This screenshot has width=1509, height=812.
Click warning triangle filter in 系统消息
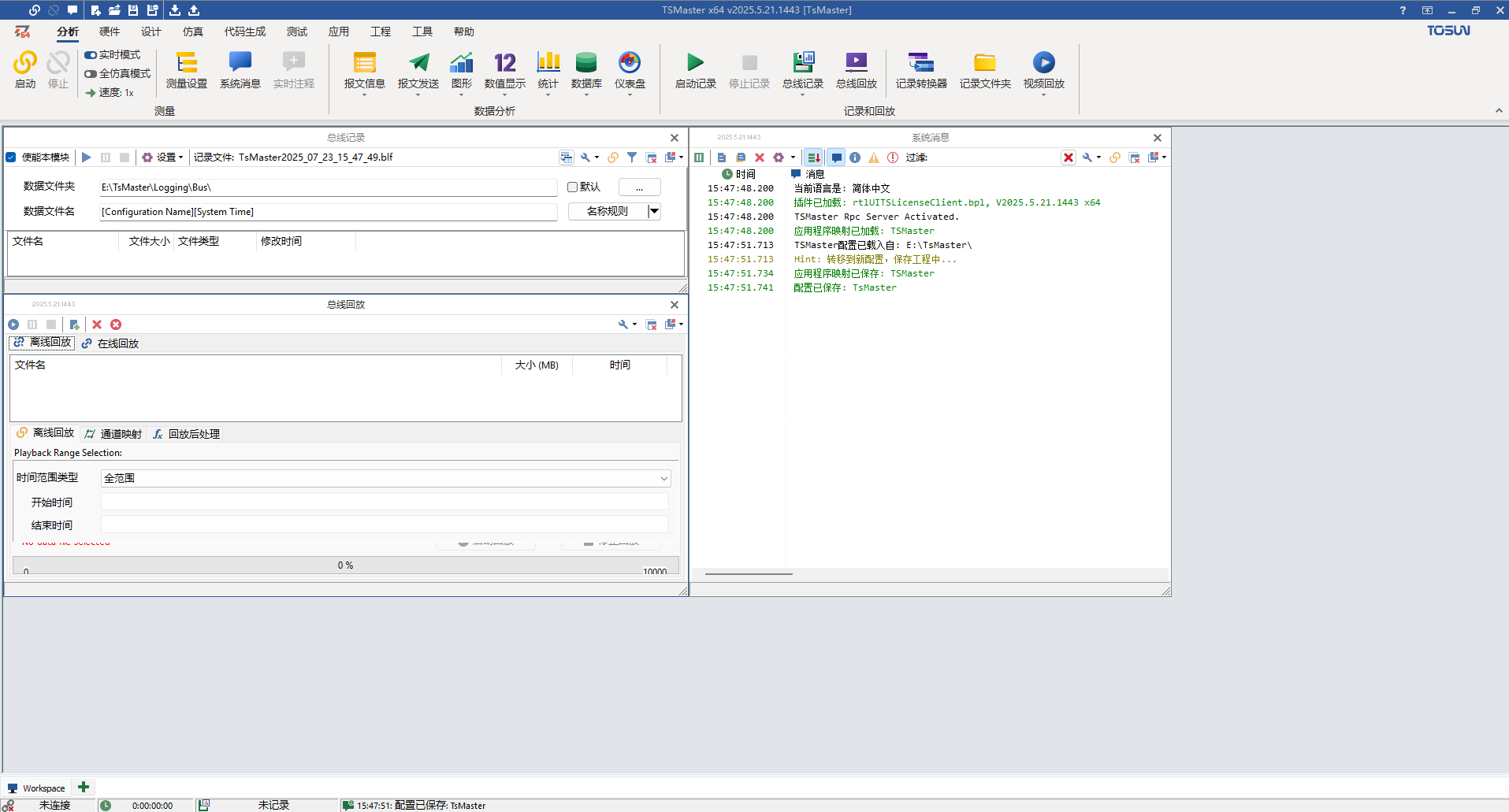click(874, 158)
